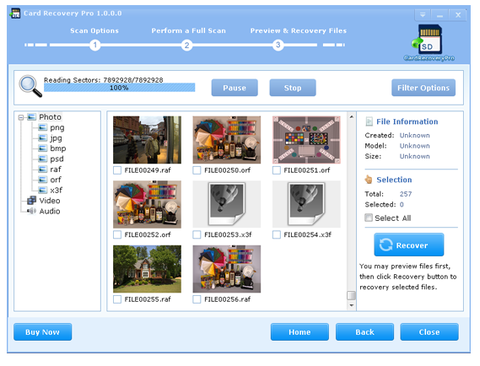Open Filter Options
The width and height of the screenshot is (480, 366).
point(423,88)
